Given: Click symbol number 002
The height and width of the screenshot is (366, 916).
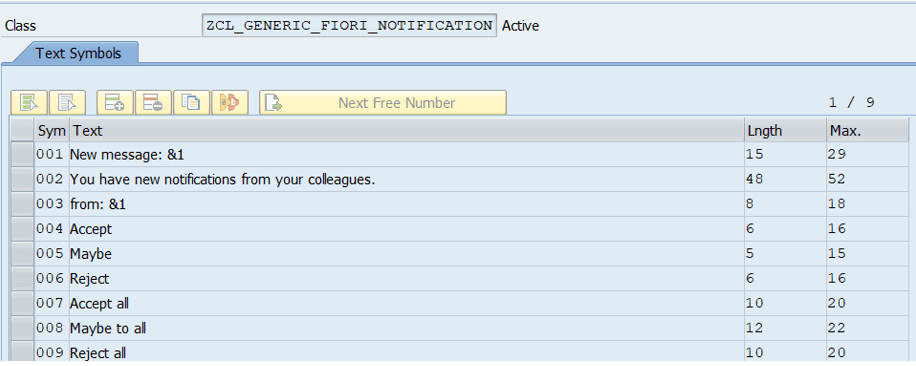Looking at the screenshot, I should tap(50, 180).
